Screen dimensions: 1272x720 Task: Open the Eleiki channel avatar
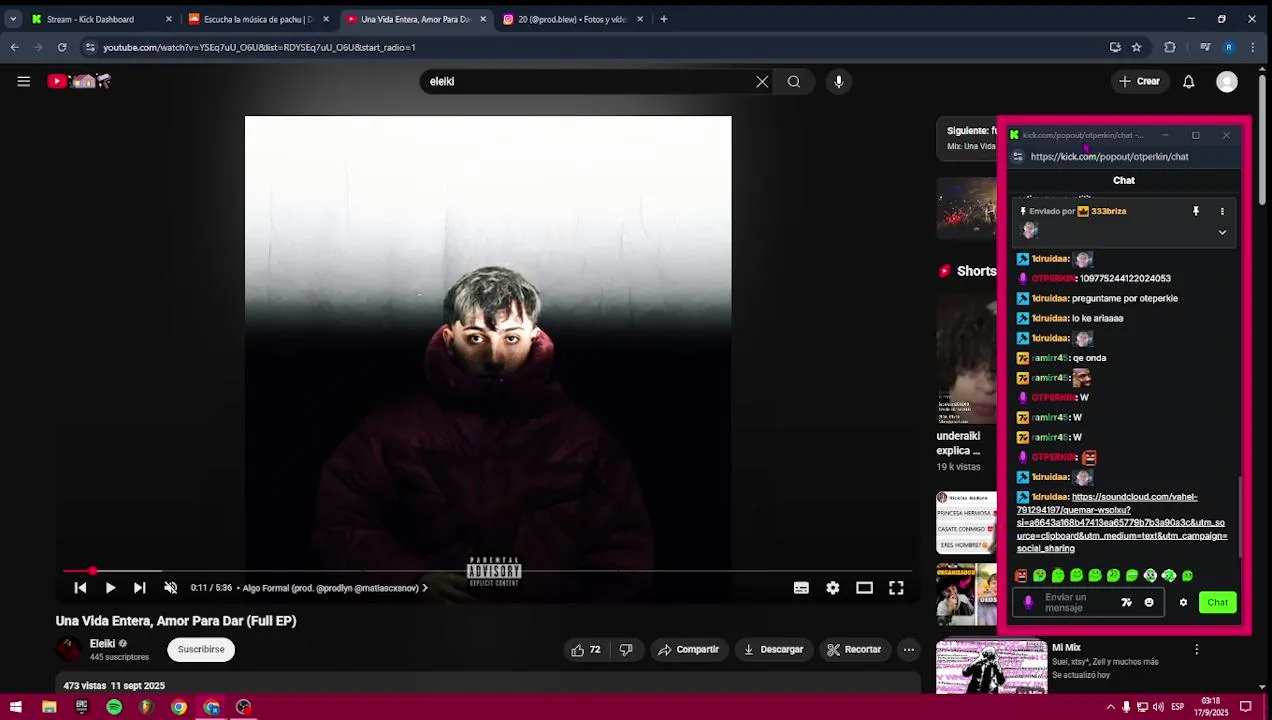coord(68,649)
